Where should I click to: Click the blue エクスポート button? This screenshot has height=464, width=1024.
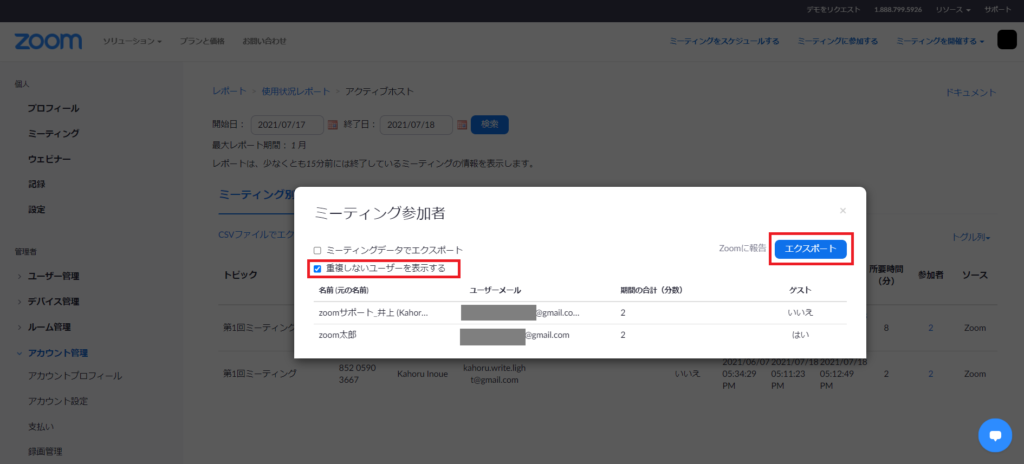pos(811,247)
